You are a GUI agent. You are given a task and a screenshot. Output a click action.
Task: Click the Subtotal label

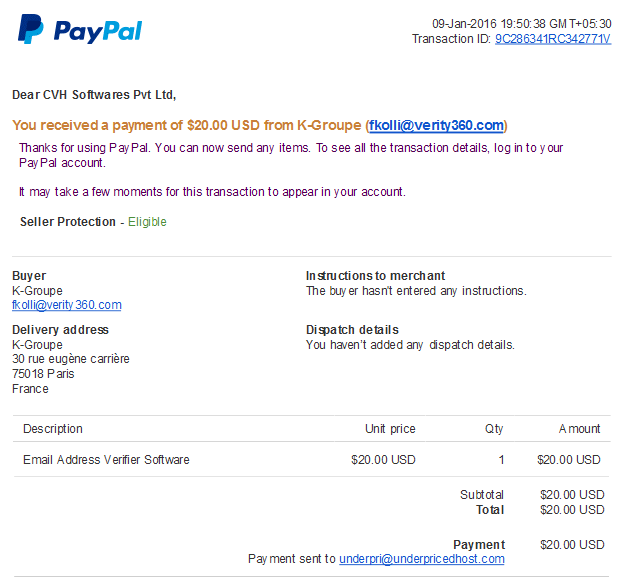point(482,494)
